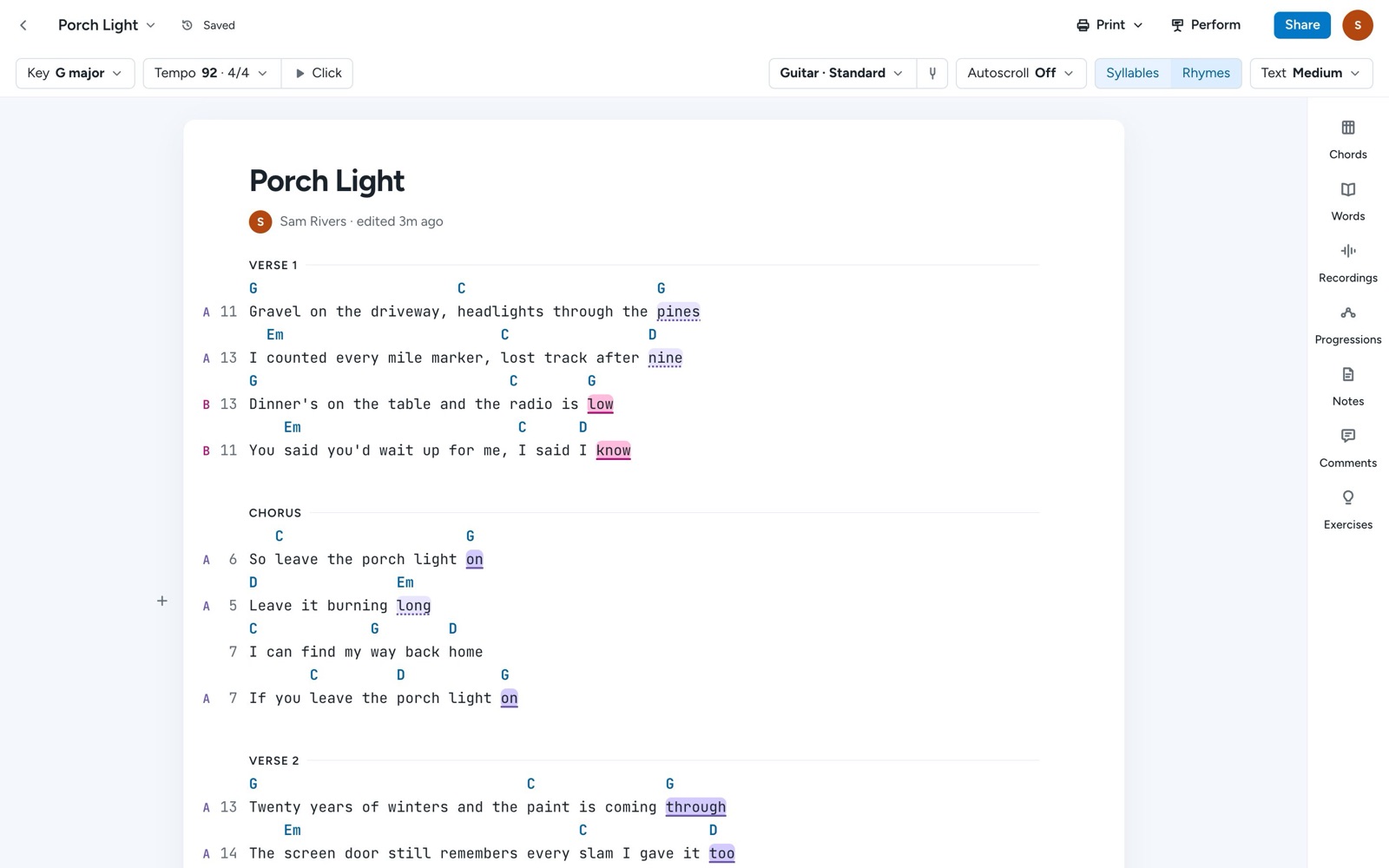Click the plus icon to add line

pyautogui.click(x=162, y=601)
